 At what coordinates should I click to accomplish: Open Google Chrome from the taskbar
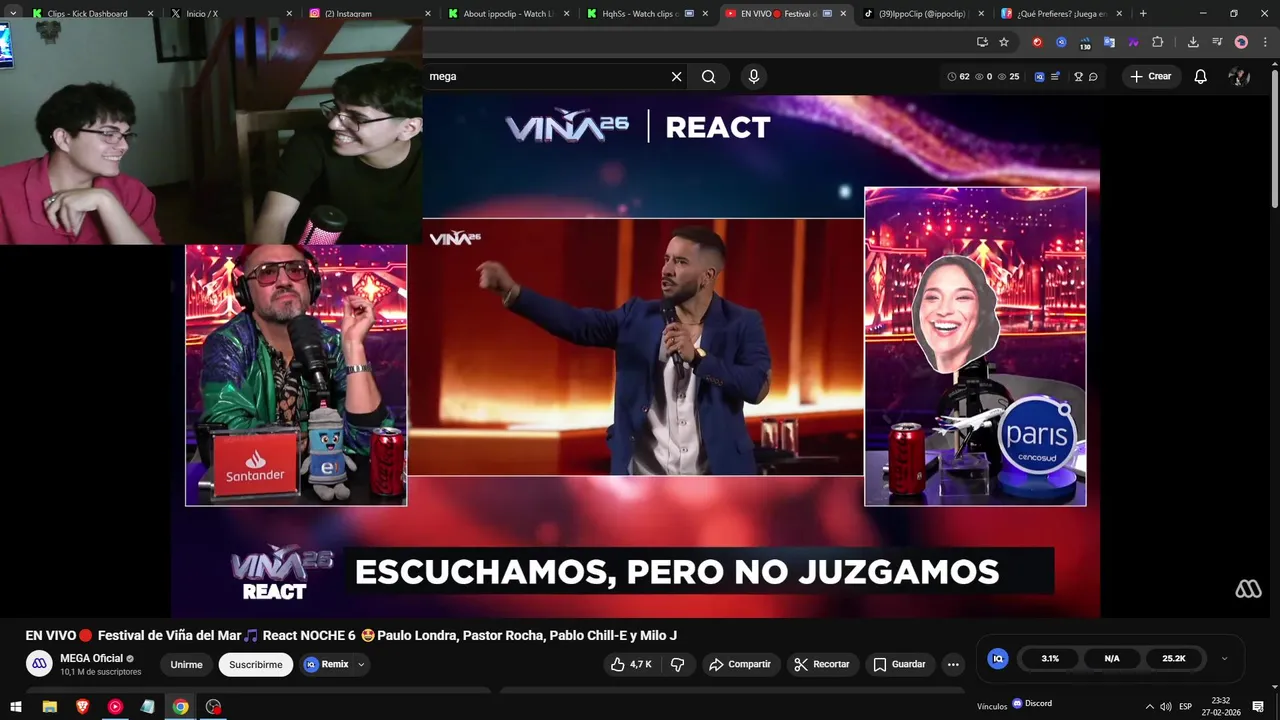click(x=180, y=707)
